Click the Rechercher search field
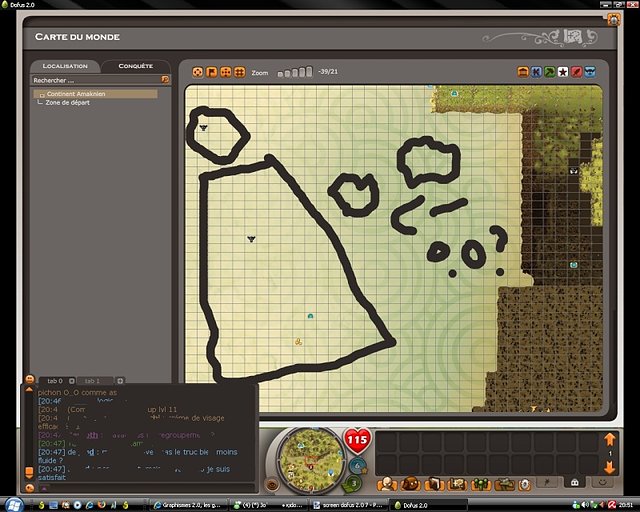The image size is (640, 512). pyautogui.click(x=95, y=79)
